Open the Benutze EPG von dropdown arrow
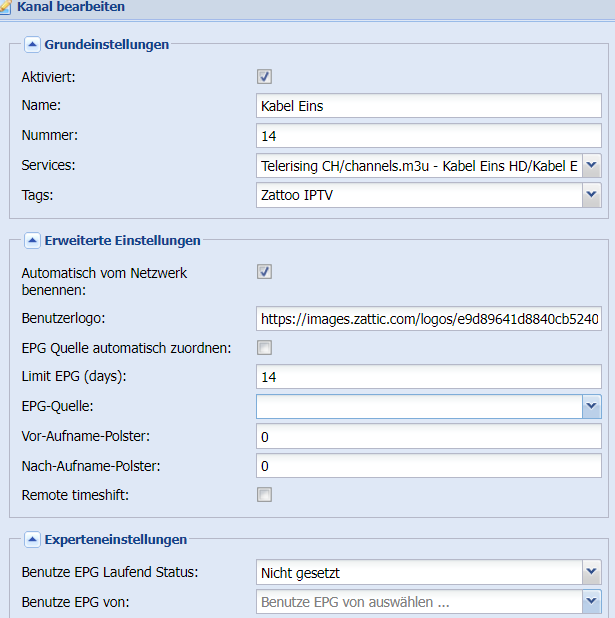This screenshot has width=615, height=618. [x=591, y=601]
